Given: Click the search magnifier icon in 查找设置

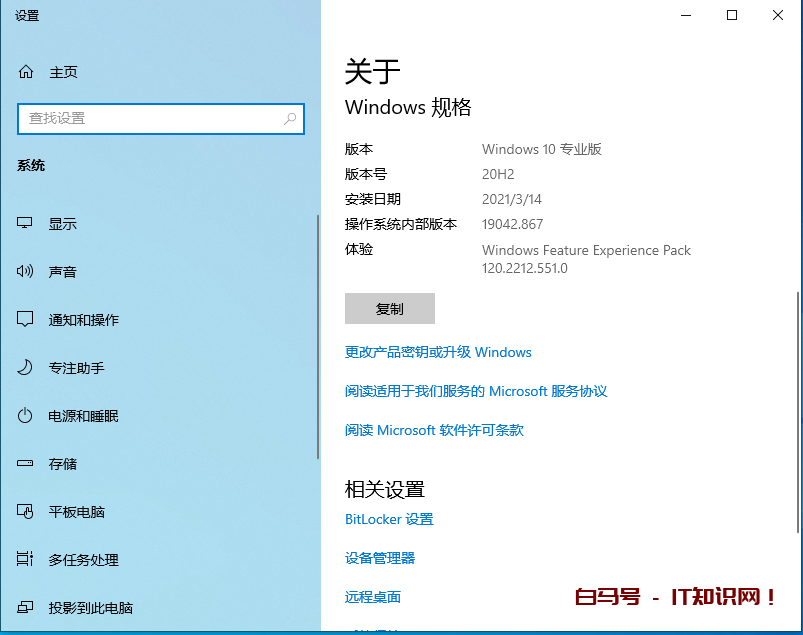Looking at the screenshot, I should click(290, 118).
